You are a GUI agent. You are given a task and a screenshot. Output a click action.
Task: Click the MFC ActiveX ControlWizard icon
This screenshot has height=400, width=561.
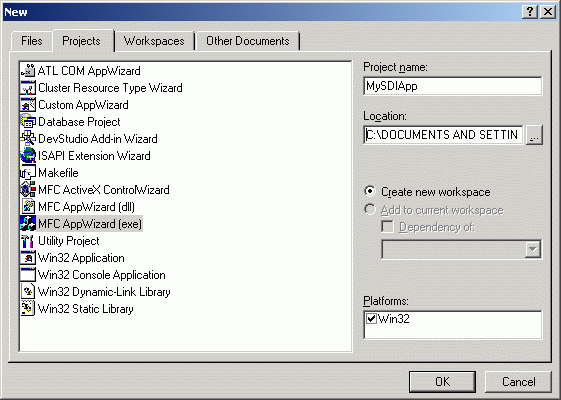pyautogui.click(x=28, y=190)
